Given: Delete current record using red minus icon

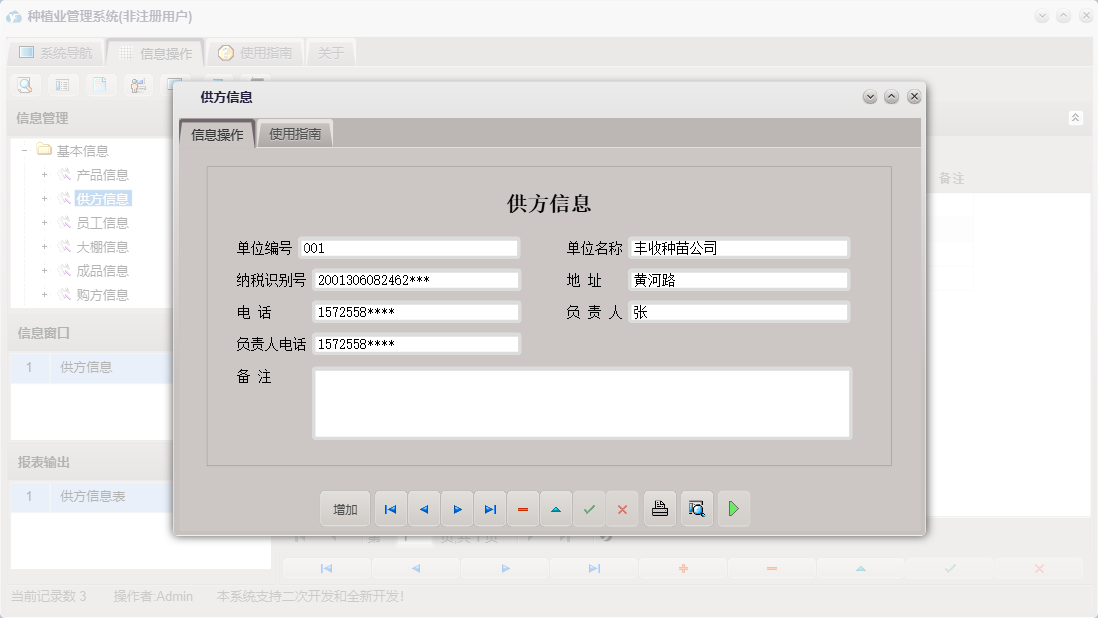Looking at the screenshot, I should (x=523, y=509).
